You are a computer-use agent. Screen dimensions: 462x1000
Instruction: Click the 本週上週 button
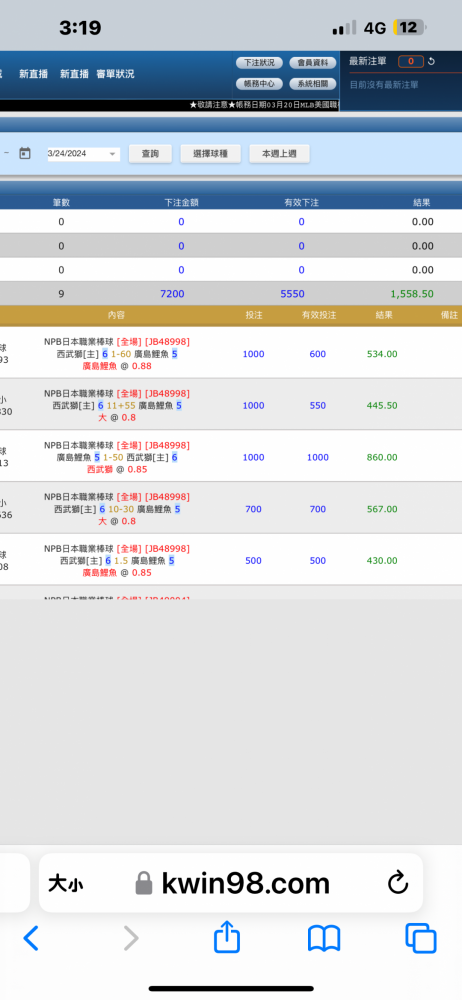click(279, 154)
